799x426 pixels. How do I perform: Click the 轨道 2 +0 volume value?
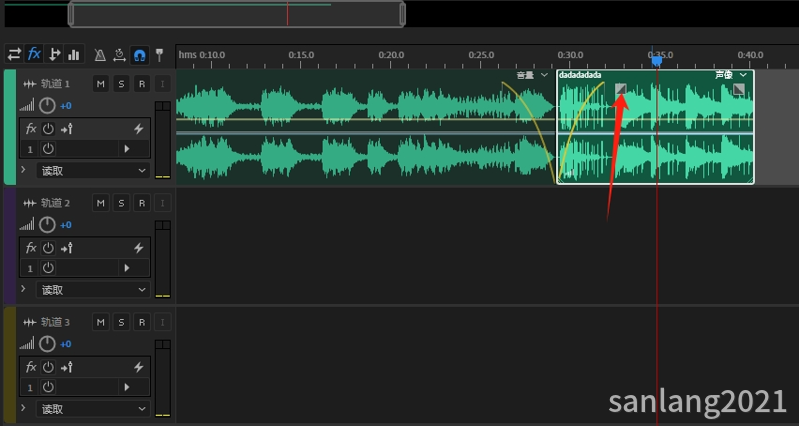(66, 225)
